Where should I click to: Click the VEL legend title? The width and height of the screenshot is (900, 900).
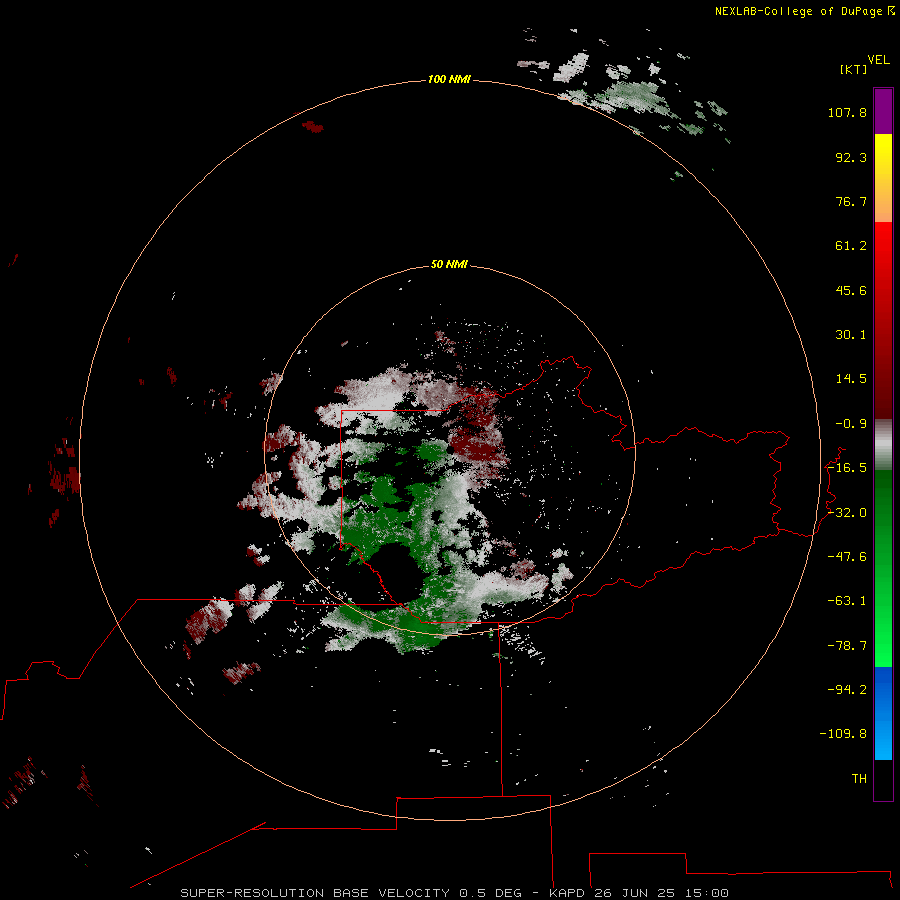(x=878, y=59)
